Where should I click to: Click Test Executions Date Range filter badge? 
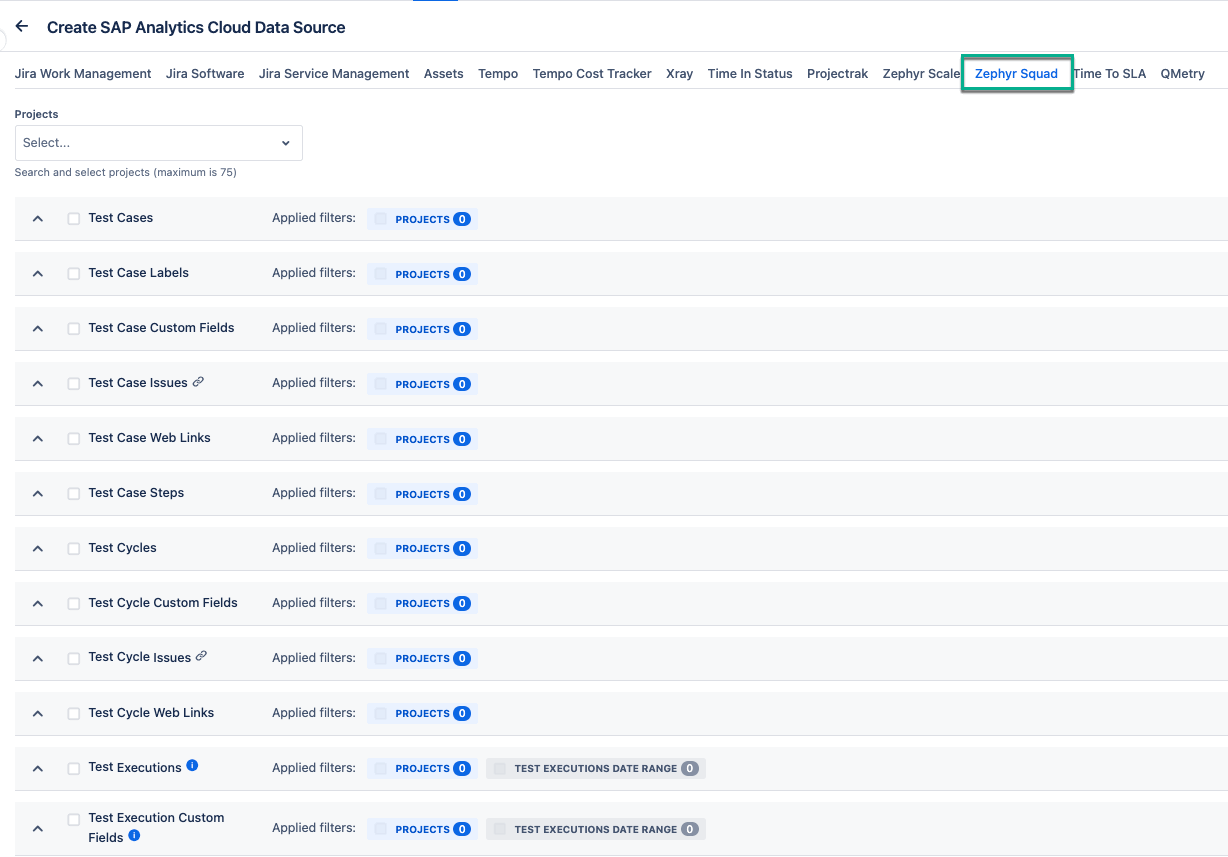[596, 768]
